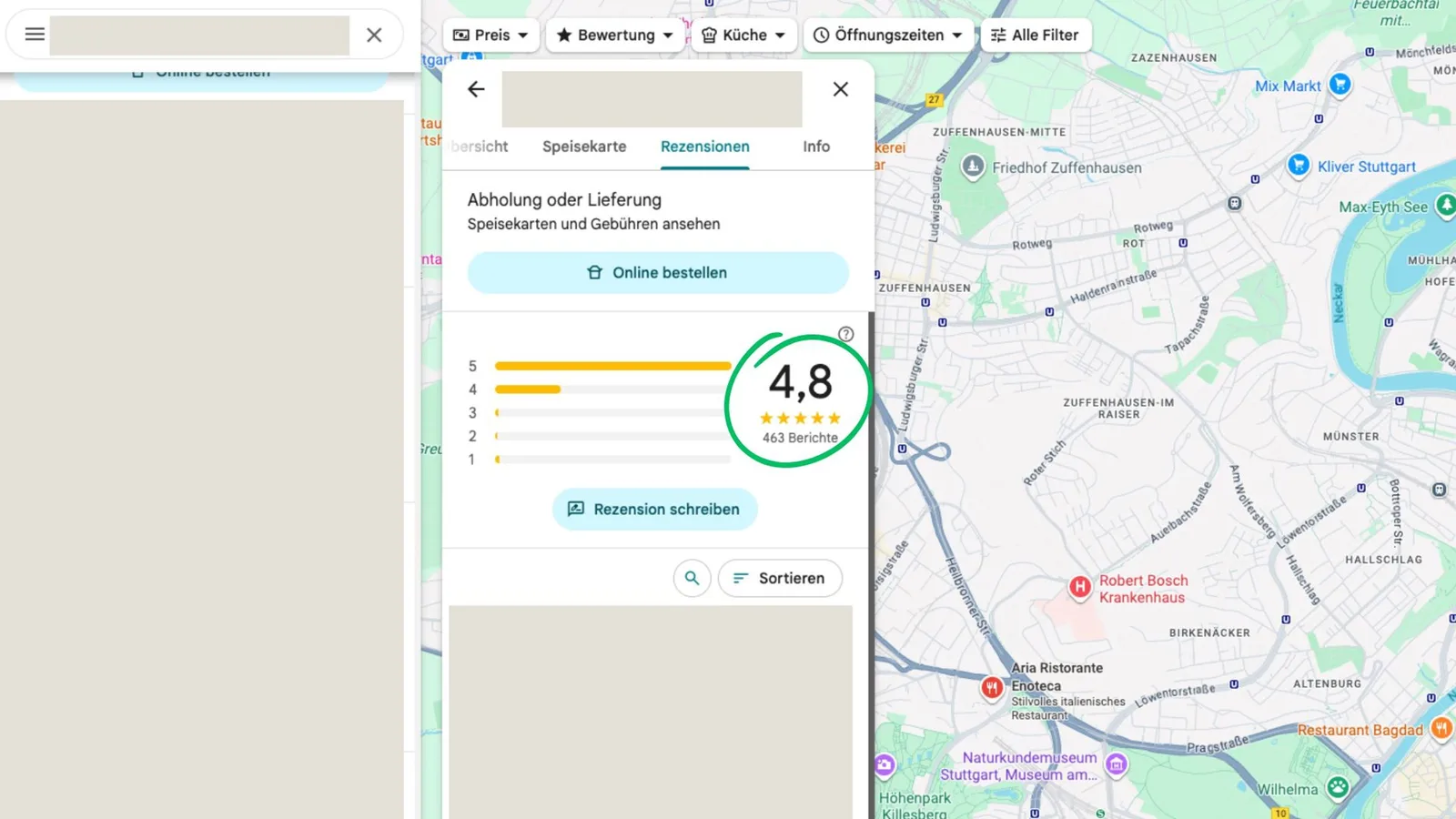Click the Robert Bosch Krankenhaus label

pos(1143,589)
